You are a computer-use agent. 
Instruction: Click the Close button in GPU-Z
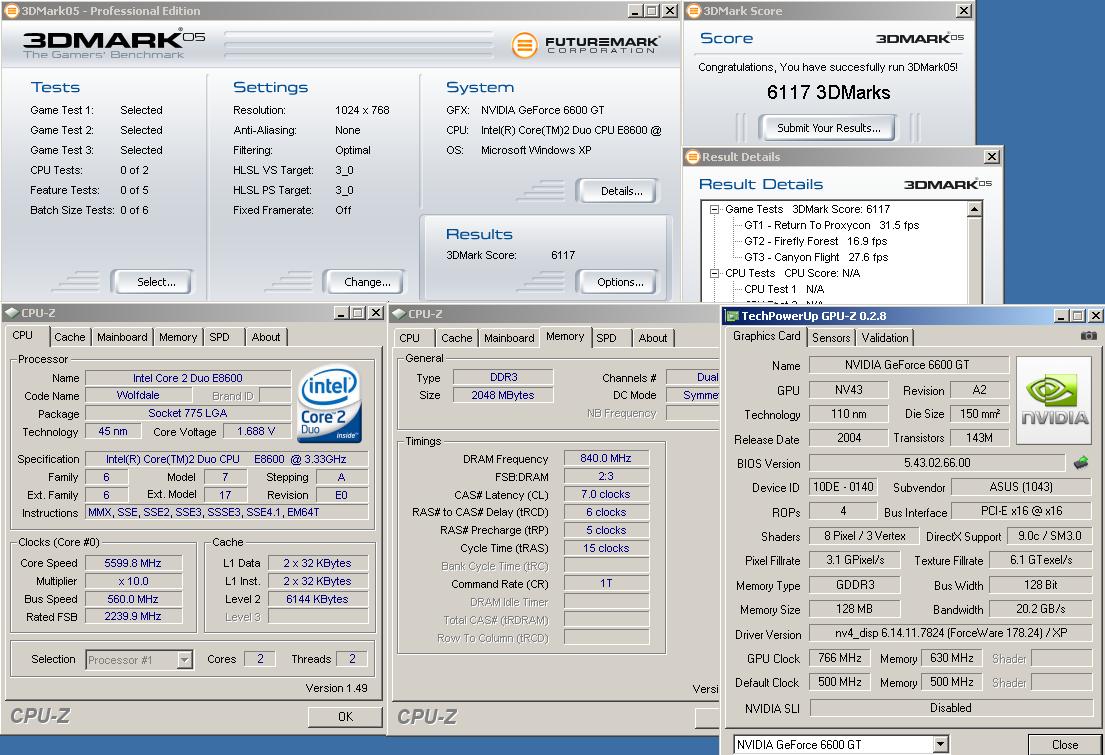(1064, 744)
